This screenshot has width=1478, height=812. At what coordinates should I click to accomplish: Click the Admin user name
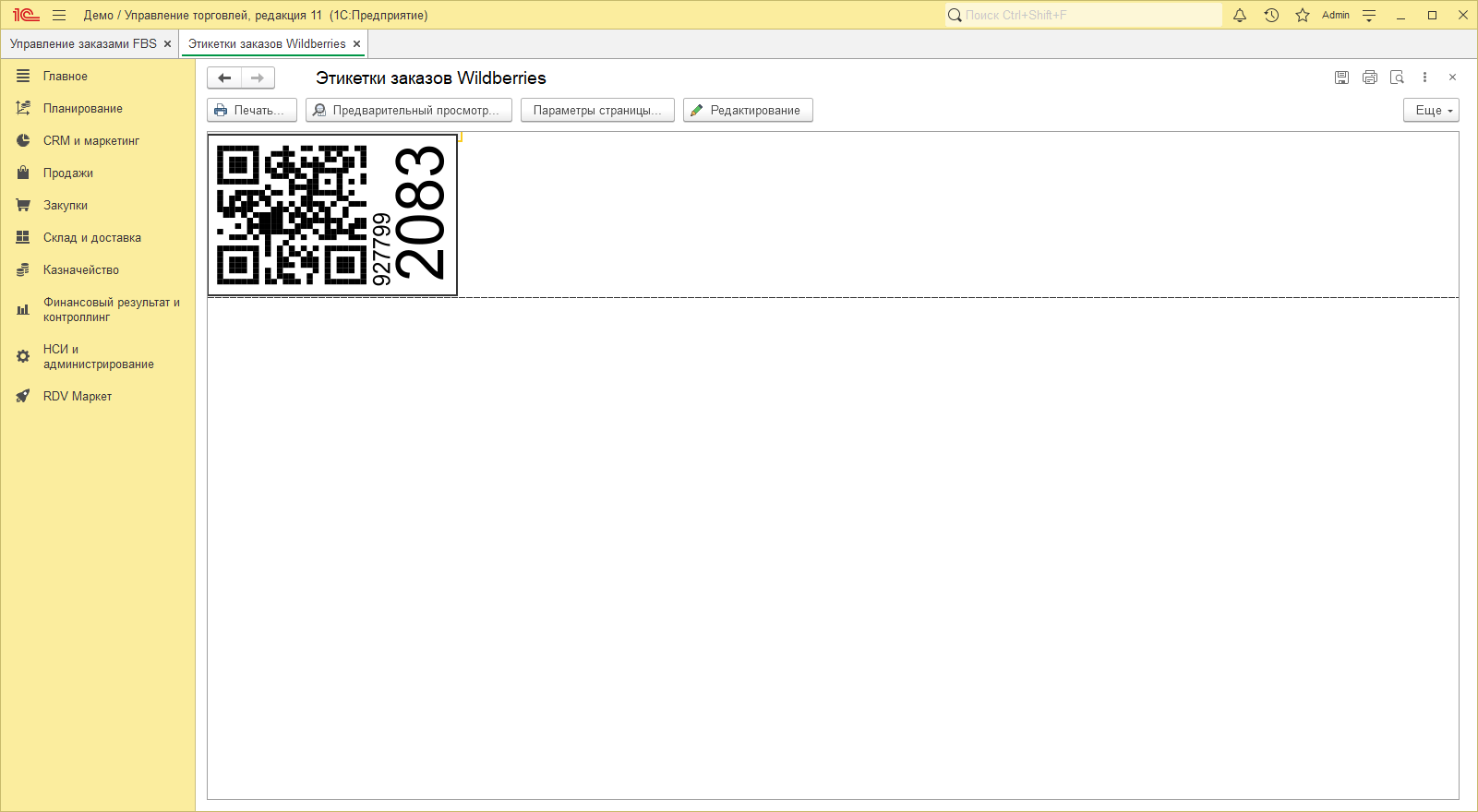point(1336,15)
